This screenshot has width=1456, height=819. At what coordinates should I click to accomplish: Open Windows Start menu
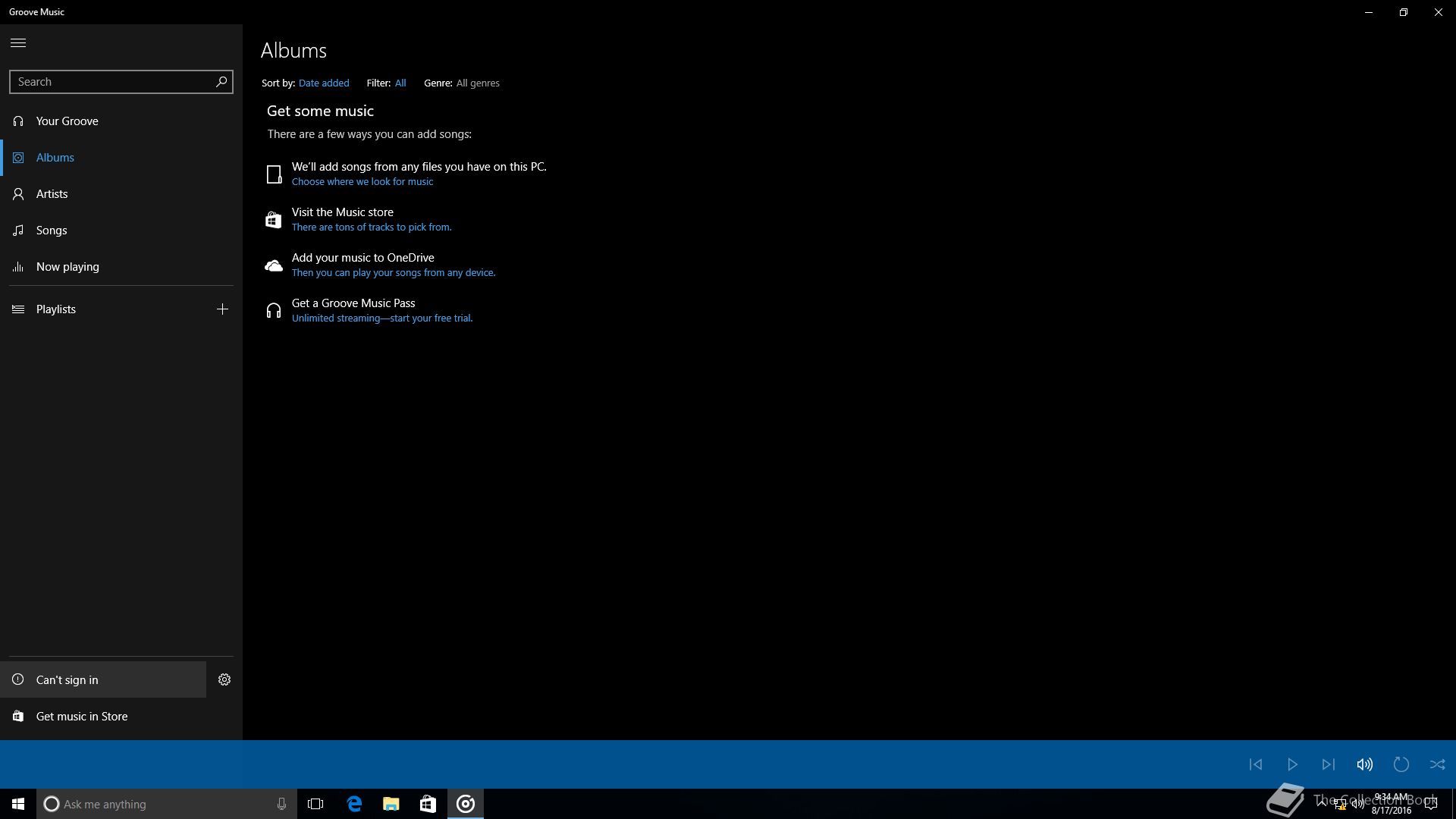click(18, 804)
